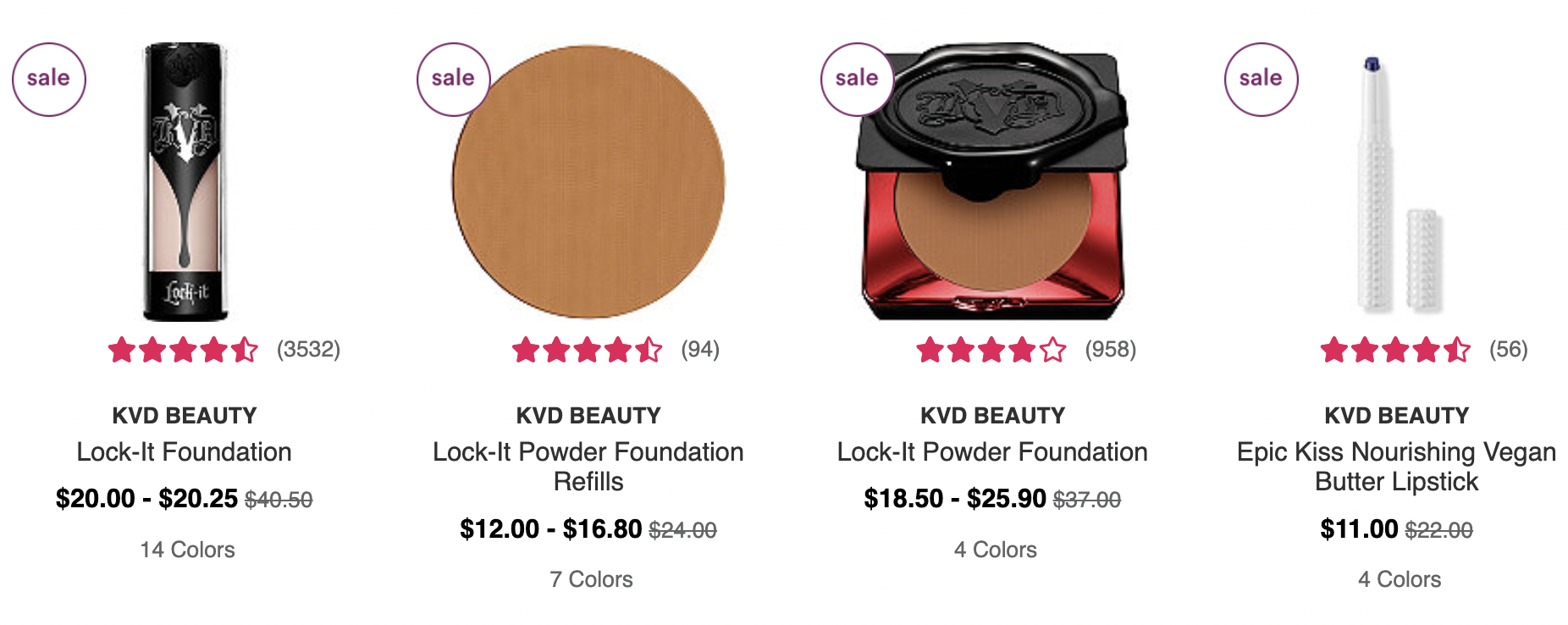This screenshot has height=625, width=1568.
Task: Click sale badge on Lock-It Powder Foundation compact
Action: (x=858, y=80)
